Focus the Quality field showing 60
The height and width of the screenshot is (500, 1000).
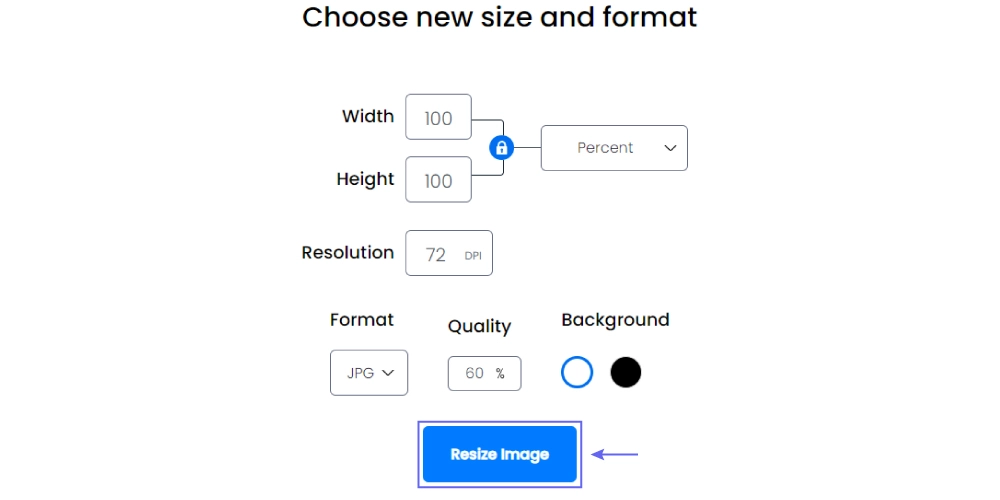click(x=475, y=373)
